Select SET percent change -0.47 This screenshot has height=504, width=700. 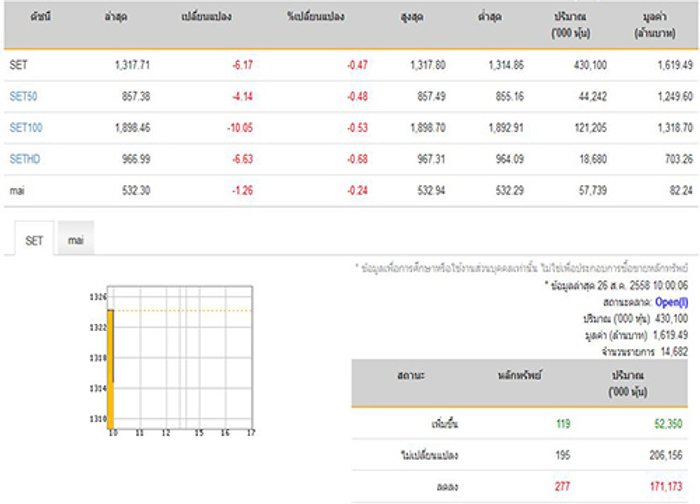(357, 65)
